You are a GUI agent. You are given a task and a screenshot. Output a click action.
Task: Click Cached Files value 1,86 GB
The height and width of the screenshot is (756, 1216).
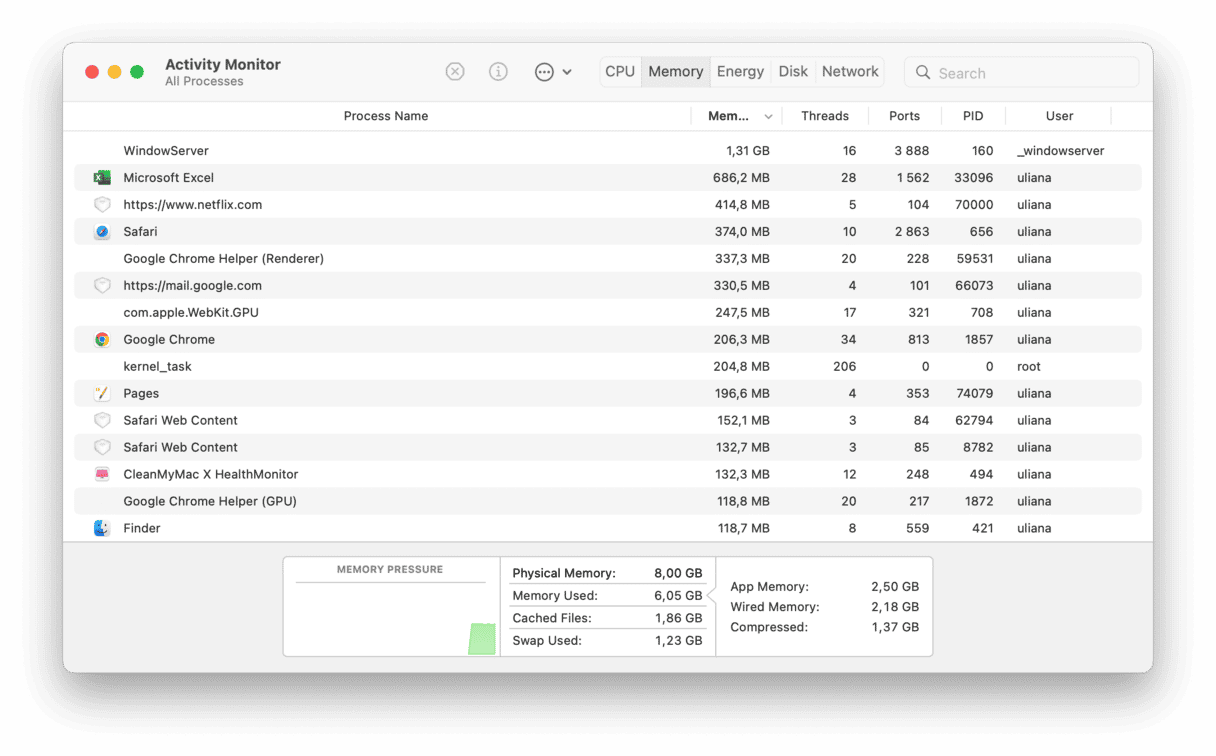coord(679,619)
